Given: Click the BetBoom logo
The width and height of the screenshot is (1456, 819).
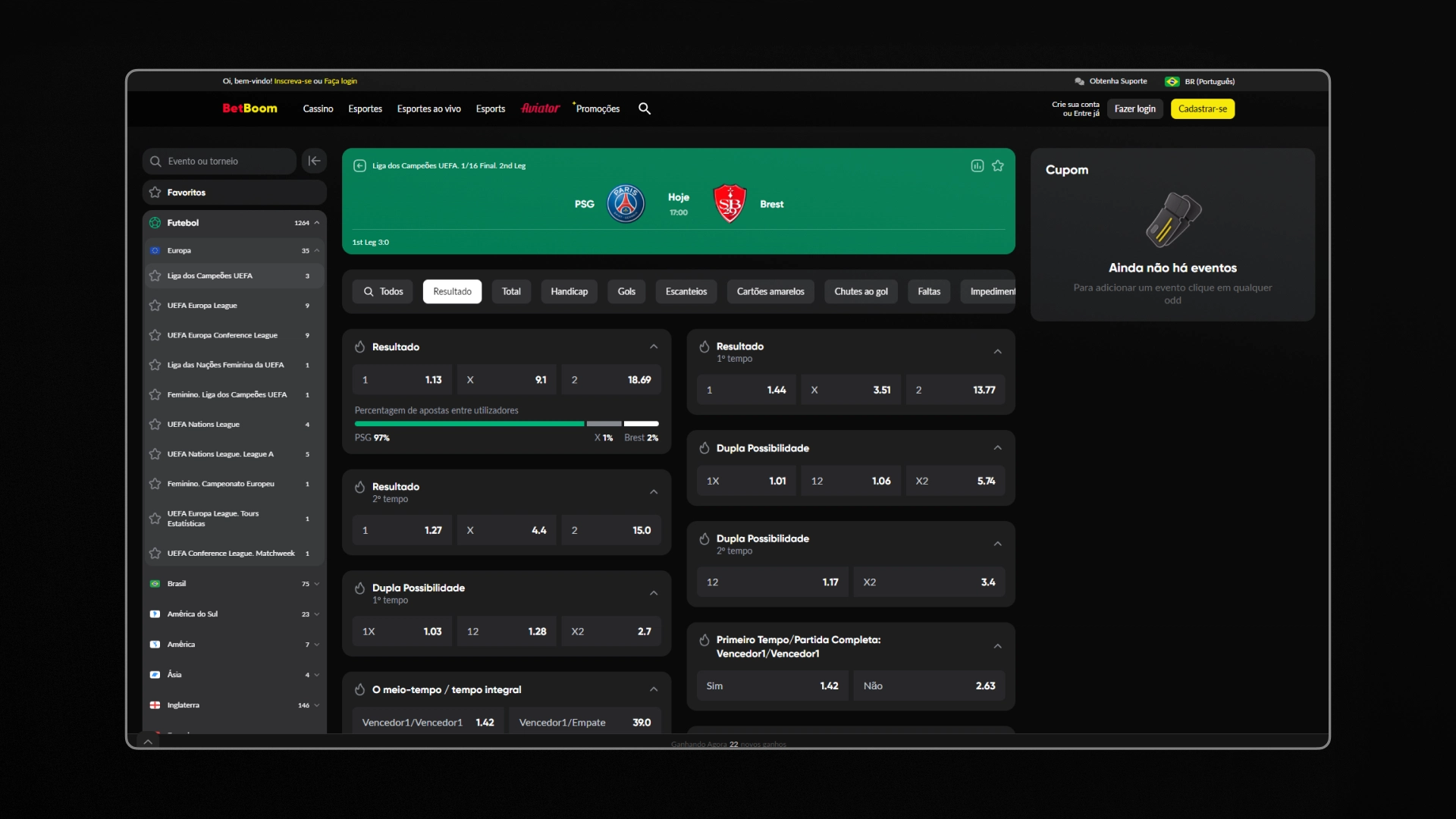Looking at the screenshot, I should pos(249,108).
